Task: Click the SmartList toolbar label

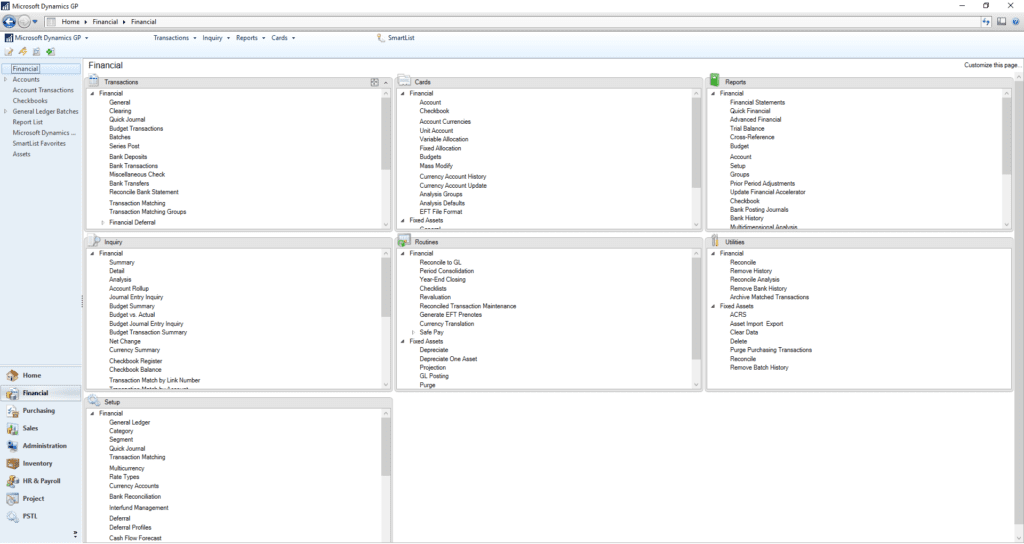Action: pos(401,38)
